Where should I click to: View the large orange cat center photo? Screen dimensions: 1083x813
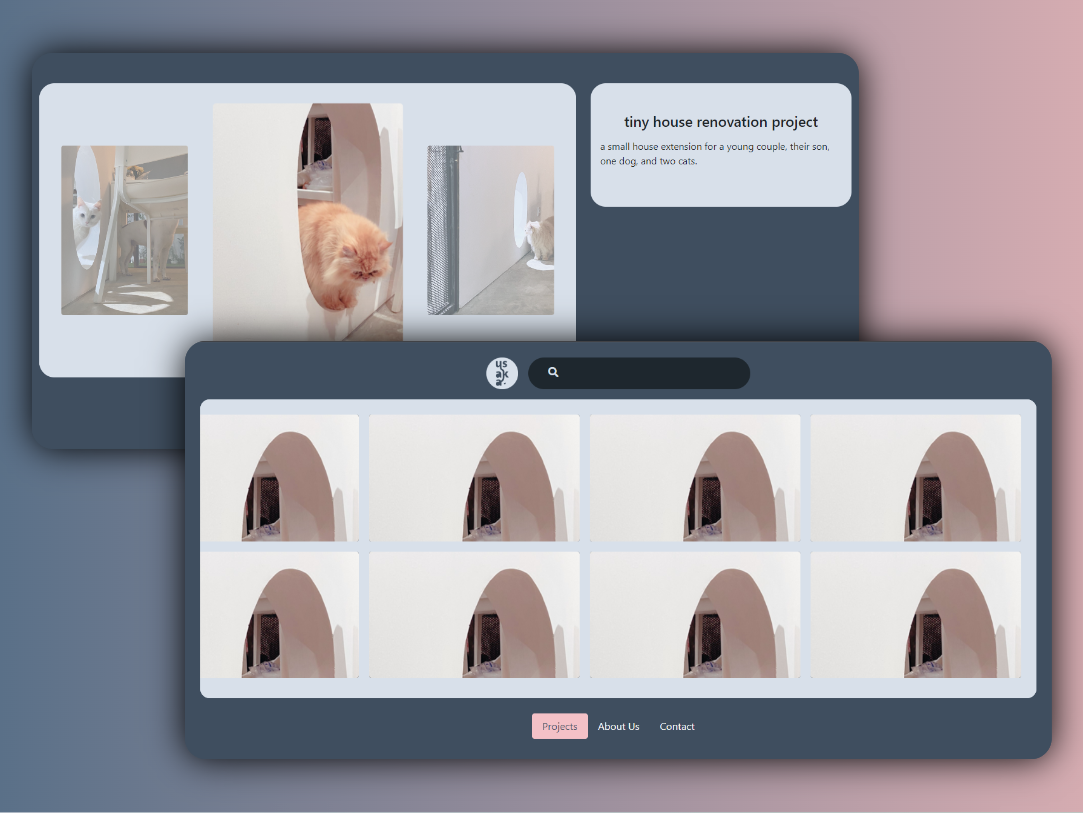click(308, 220)
